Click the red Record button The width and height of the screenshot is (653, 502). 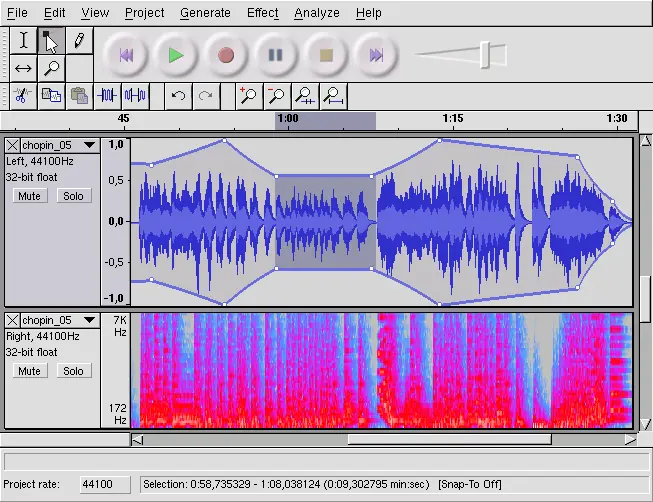coord(226,55)
